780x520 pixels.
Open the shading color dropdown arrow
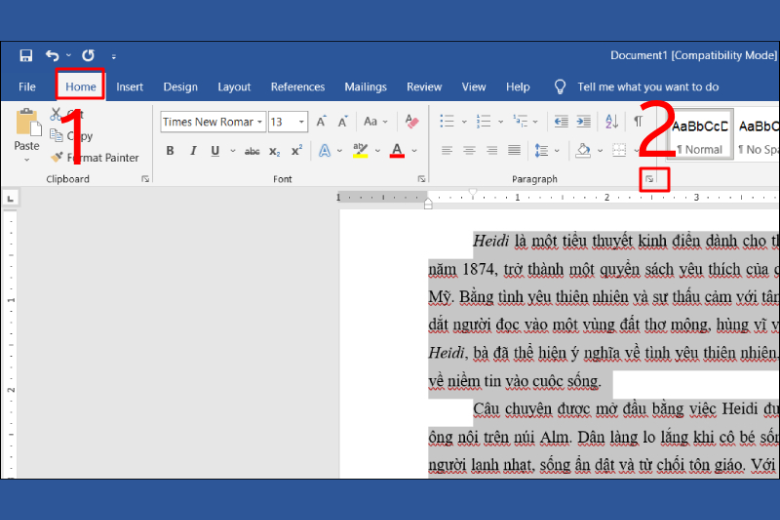[x=600, y=151]
